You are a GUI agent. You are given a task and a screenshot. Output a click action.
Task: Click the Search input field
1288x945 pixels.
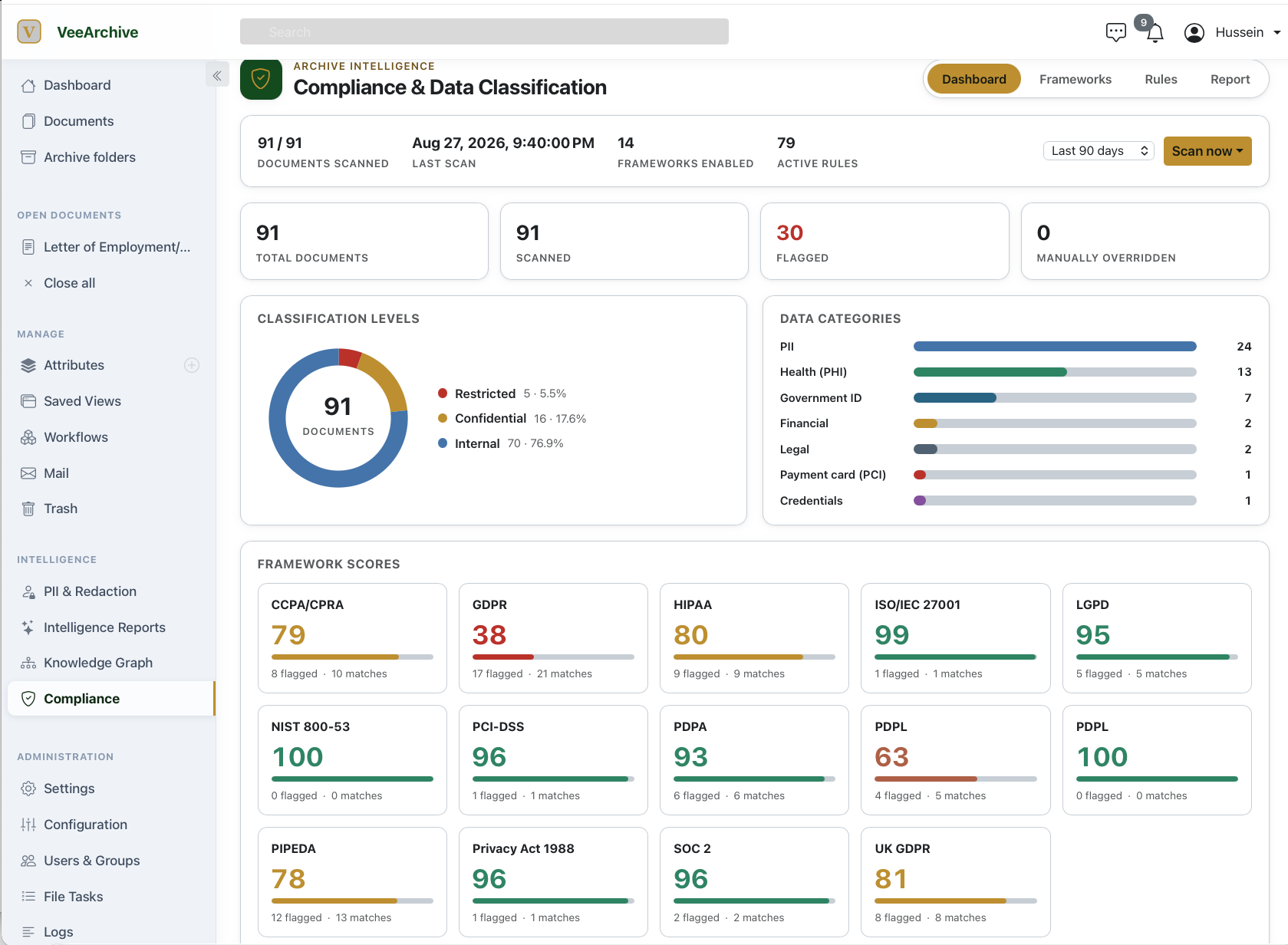[x=484, y=31]
